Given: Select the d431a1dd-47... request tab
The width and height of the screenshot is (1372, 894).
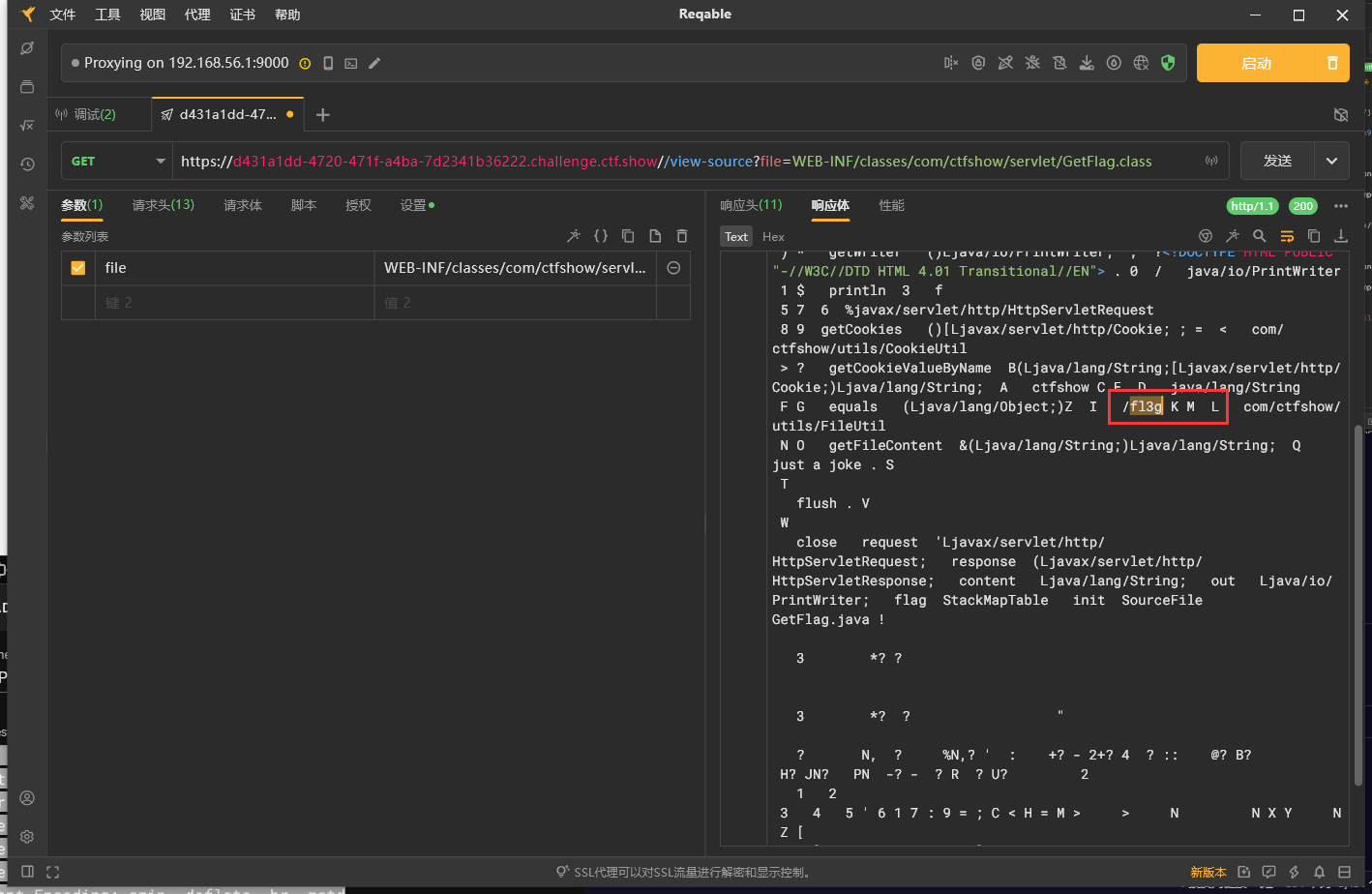Looking at the screenshot, I should [227, 114].
